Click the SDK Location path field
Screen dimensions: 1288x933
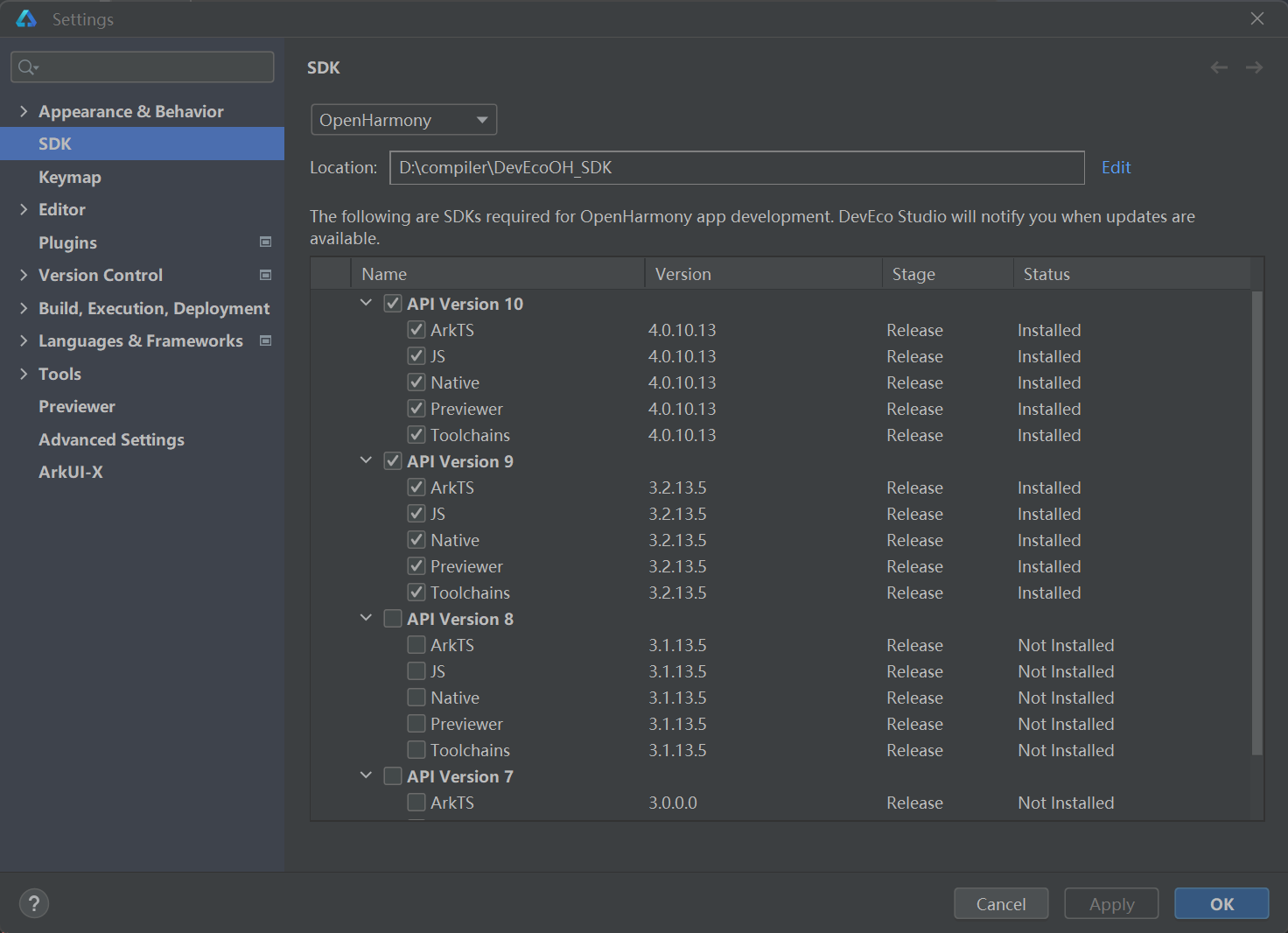pyautogui.click(x=736, y=168)
